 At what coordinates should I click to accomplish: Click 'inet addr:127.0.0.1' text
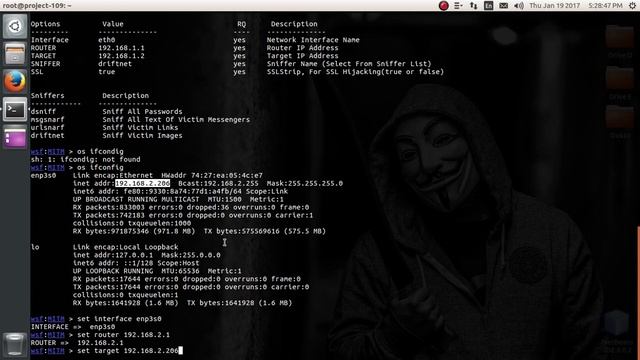[113, 255]
